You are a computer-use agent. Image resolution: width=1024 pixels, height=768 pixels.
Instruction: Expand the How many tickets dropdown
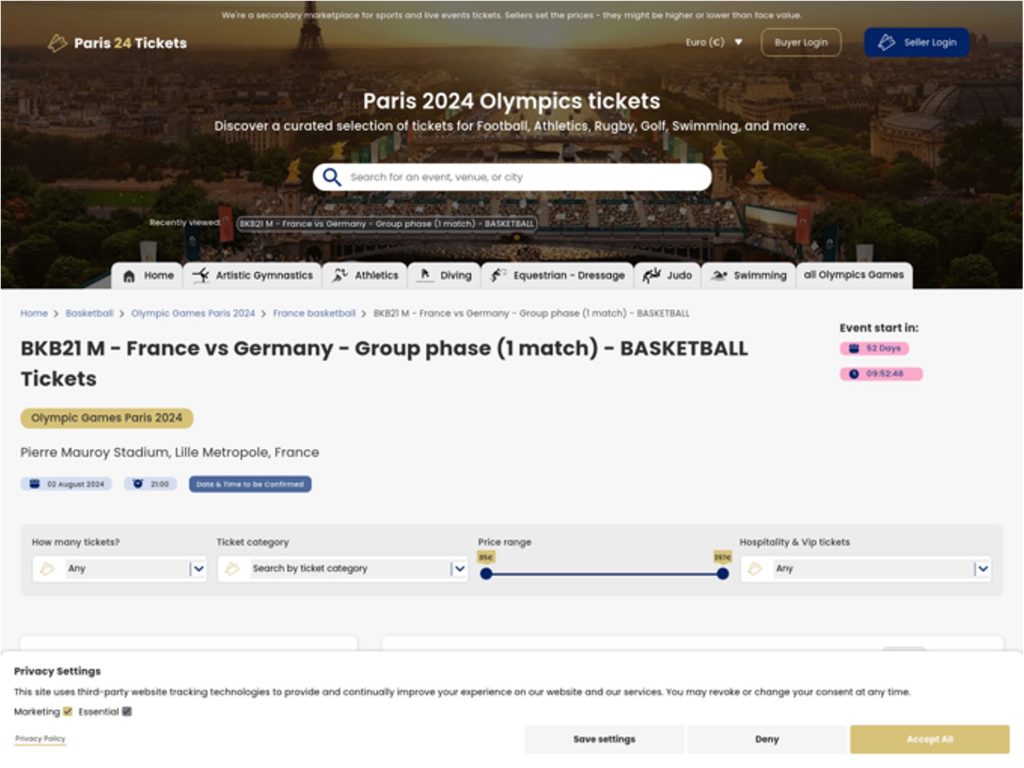(198, 569)
